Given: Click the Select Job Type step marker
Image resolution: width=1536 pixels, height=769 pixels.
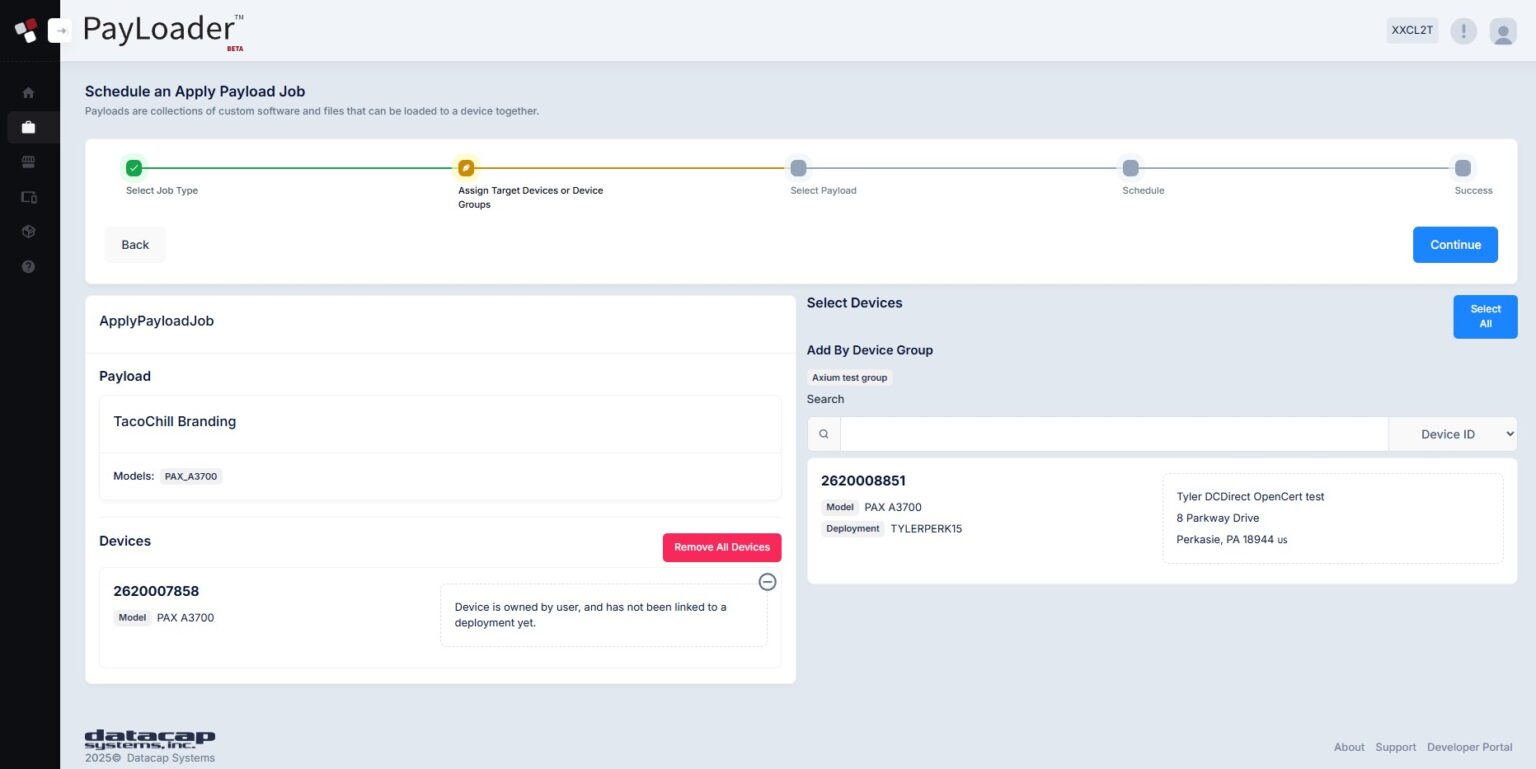Looking at the screenshot, I should tap(134, 168).
